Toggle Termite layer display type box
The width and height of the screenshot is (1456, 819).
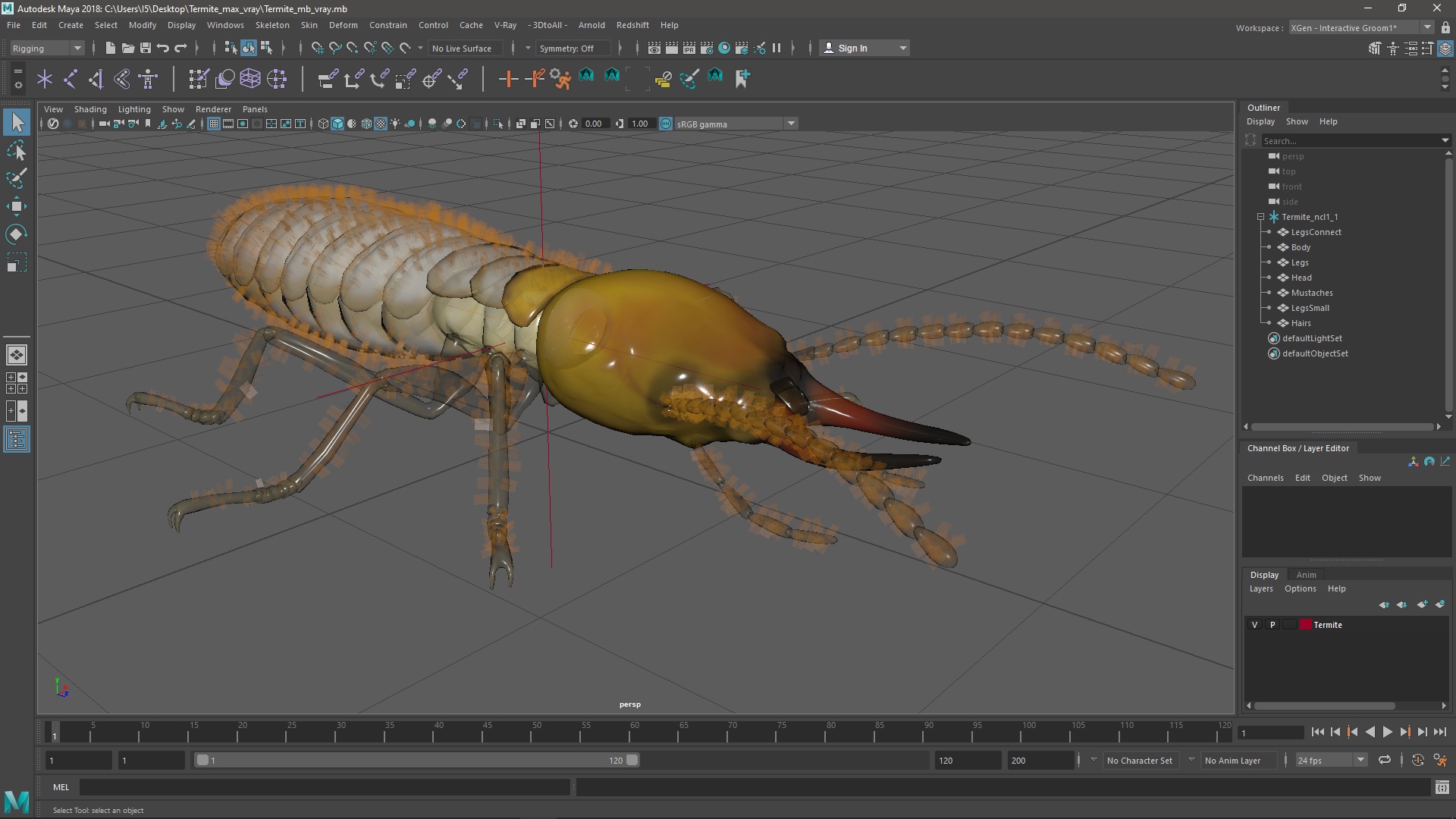click(x=1290, y=625)
